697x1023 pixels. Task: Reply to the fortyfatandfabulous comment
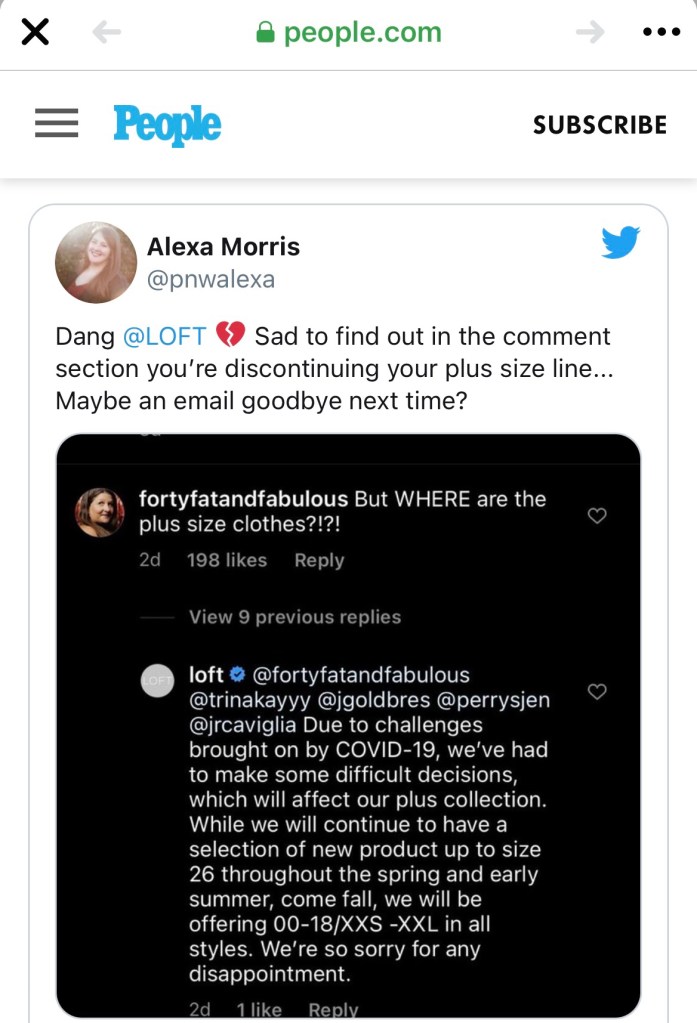[x=319, y=561]
